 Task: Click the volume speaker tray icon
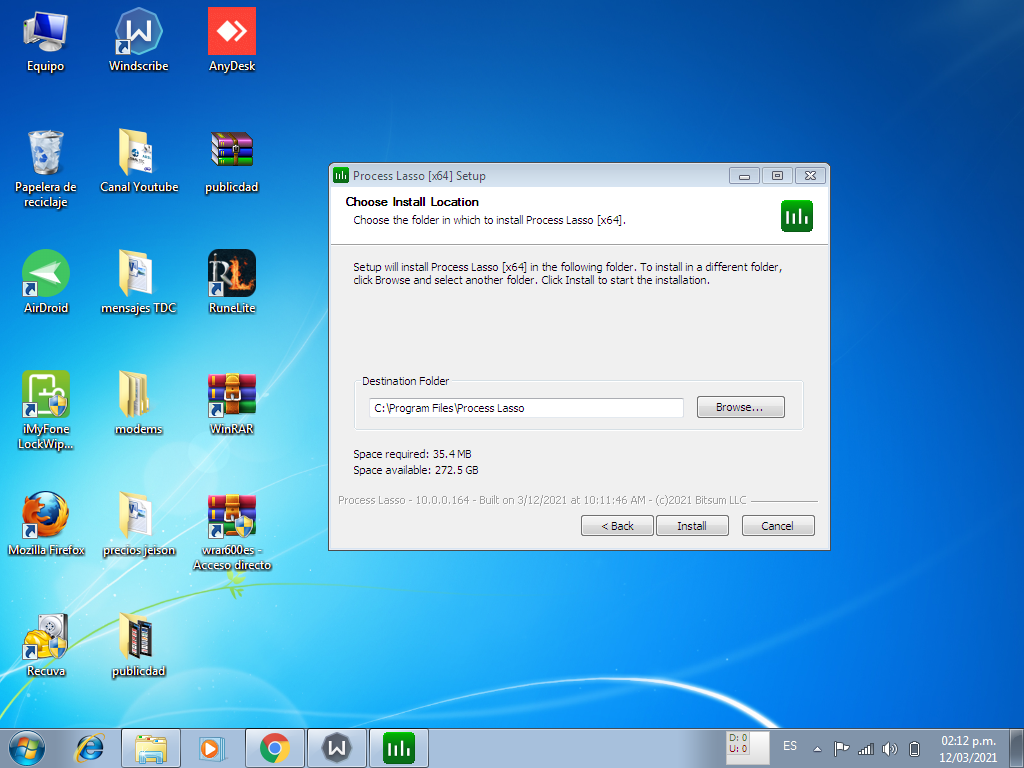(x=889, y=748)
